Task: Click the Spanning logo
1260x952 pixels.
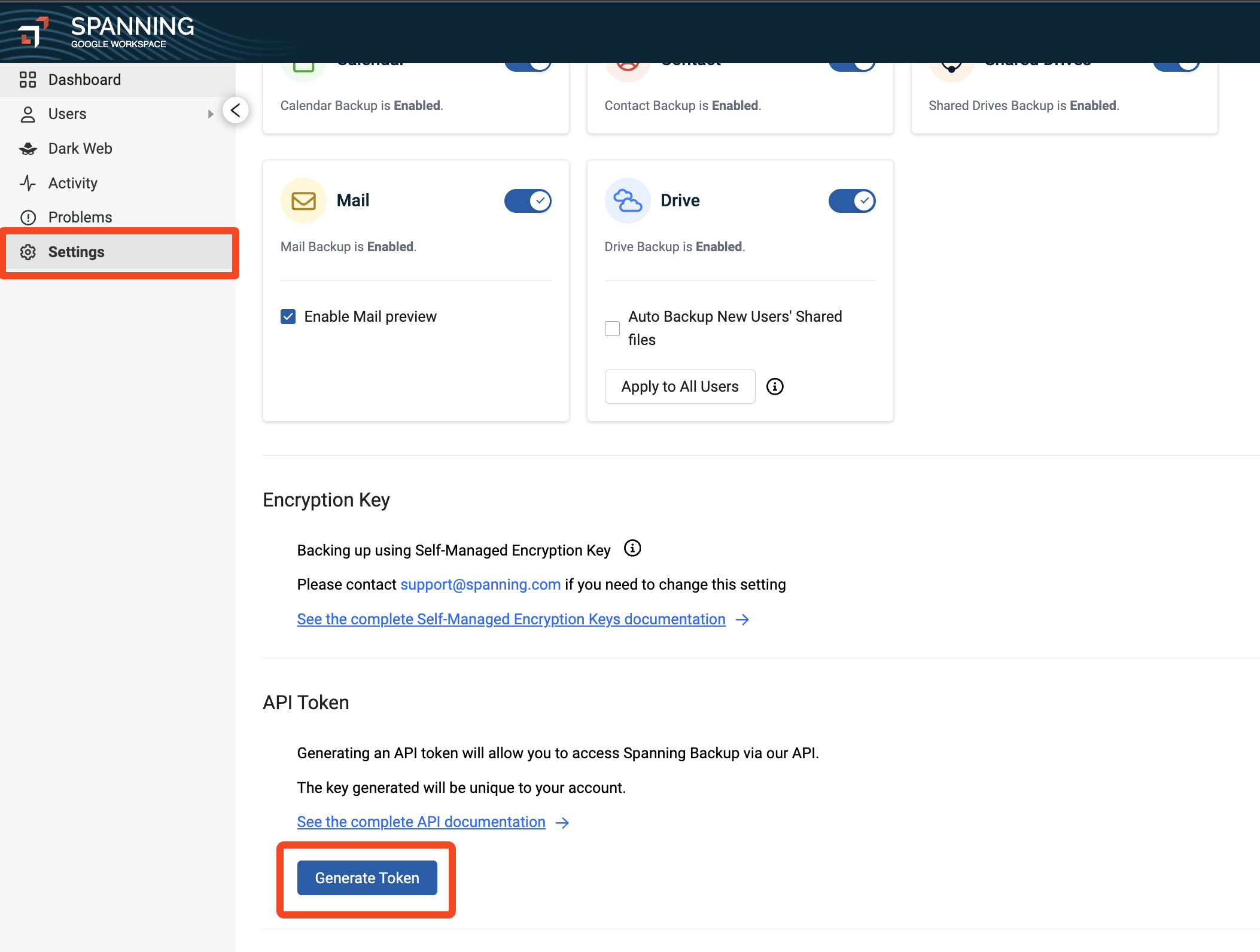Action: pos(106,31)
